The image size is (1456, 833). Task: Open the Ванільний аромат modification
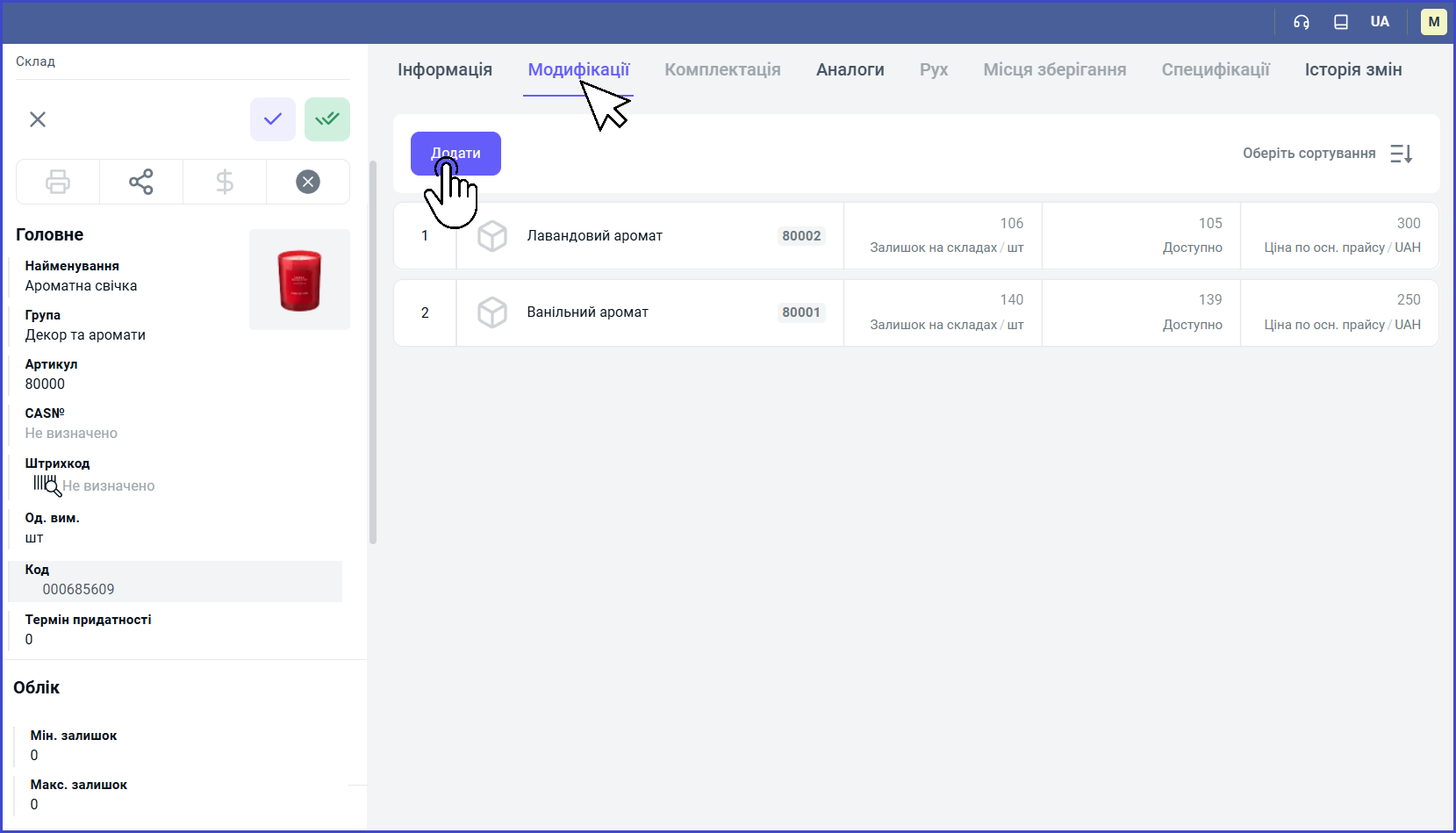(587, 312)
